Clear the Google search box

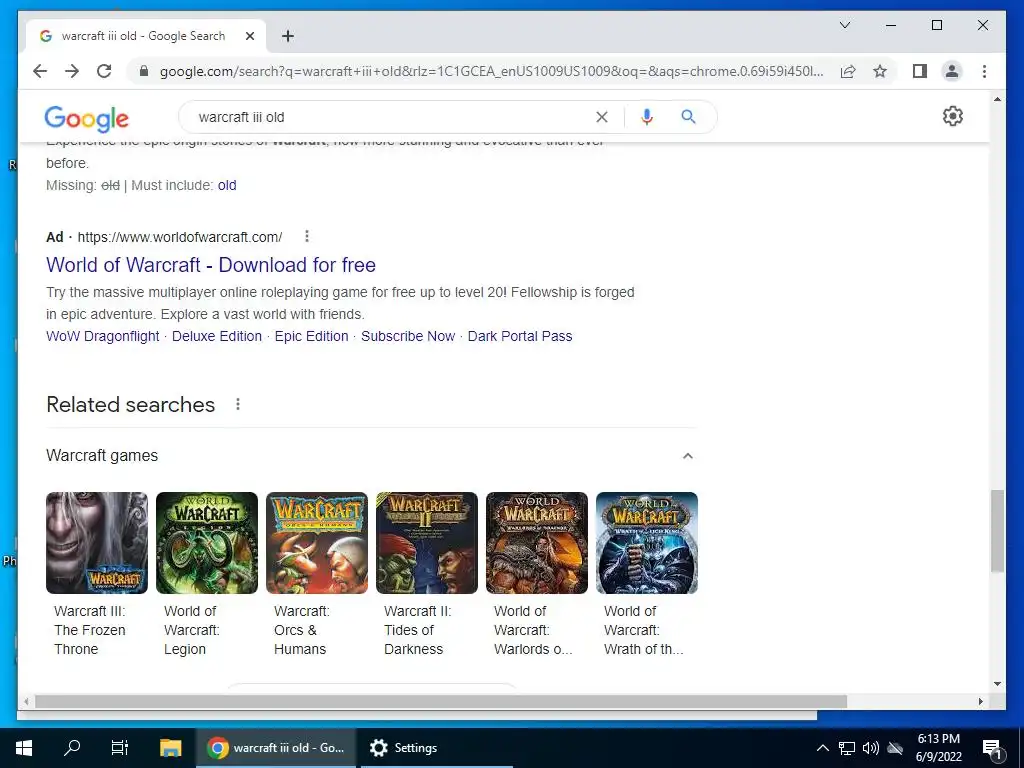601,117
